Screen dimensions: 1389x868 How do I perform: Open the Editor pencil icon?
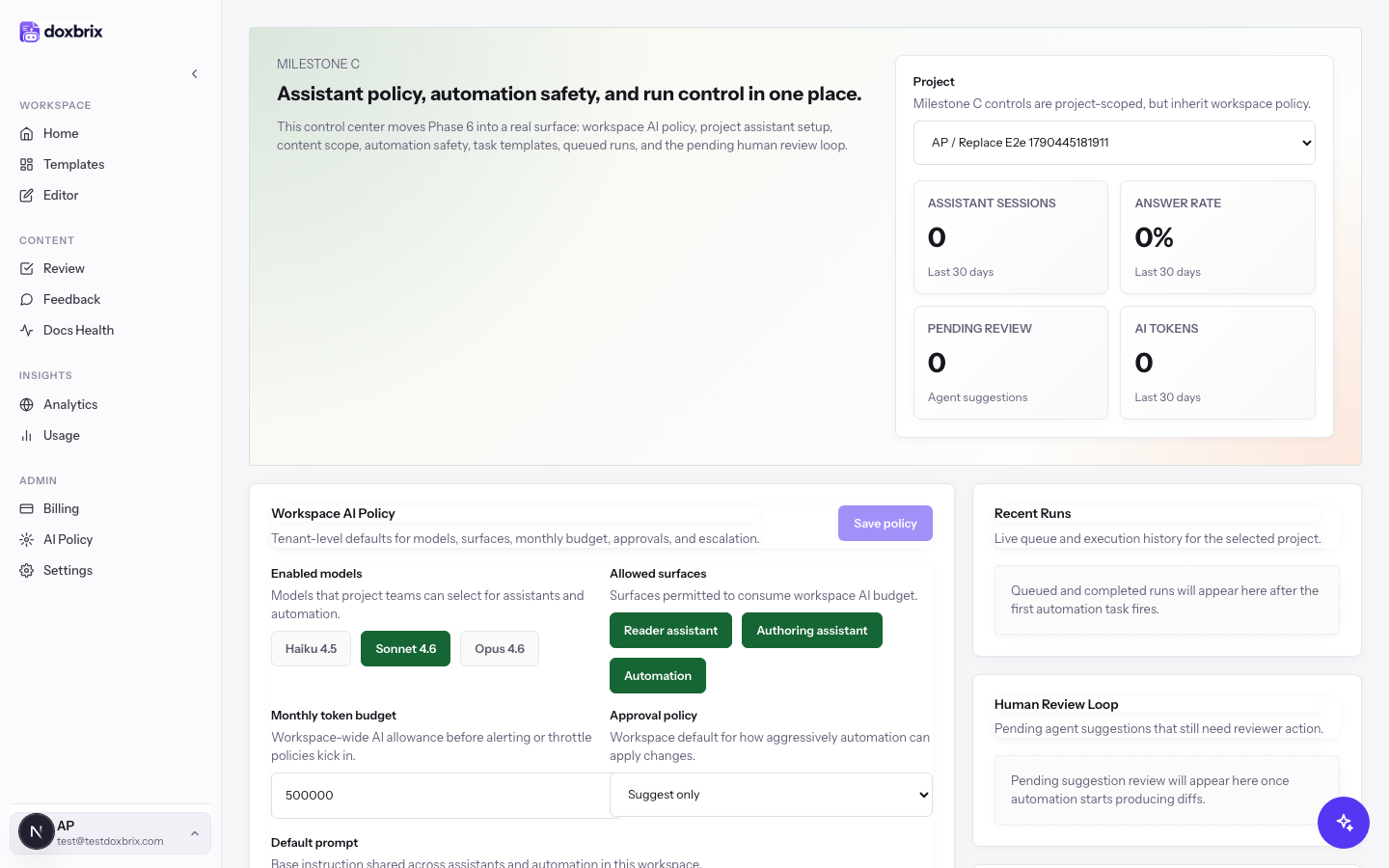coord(27,196)
